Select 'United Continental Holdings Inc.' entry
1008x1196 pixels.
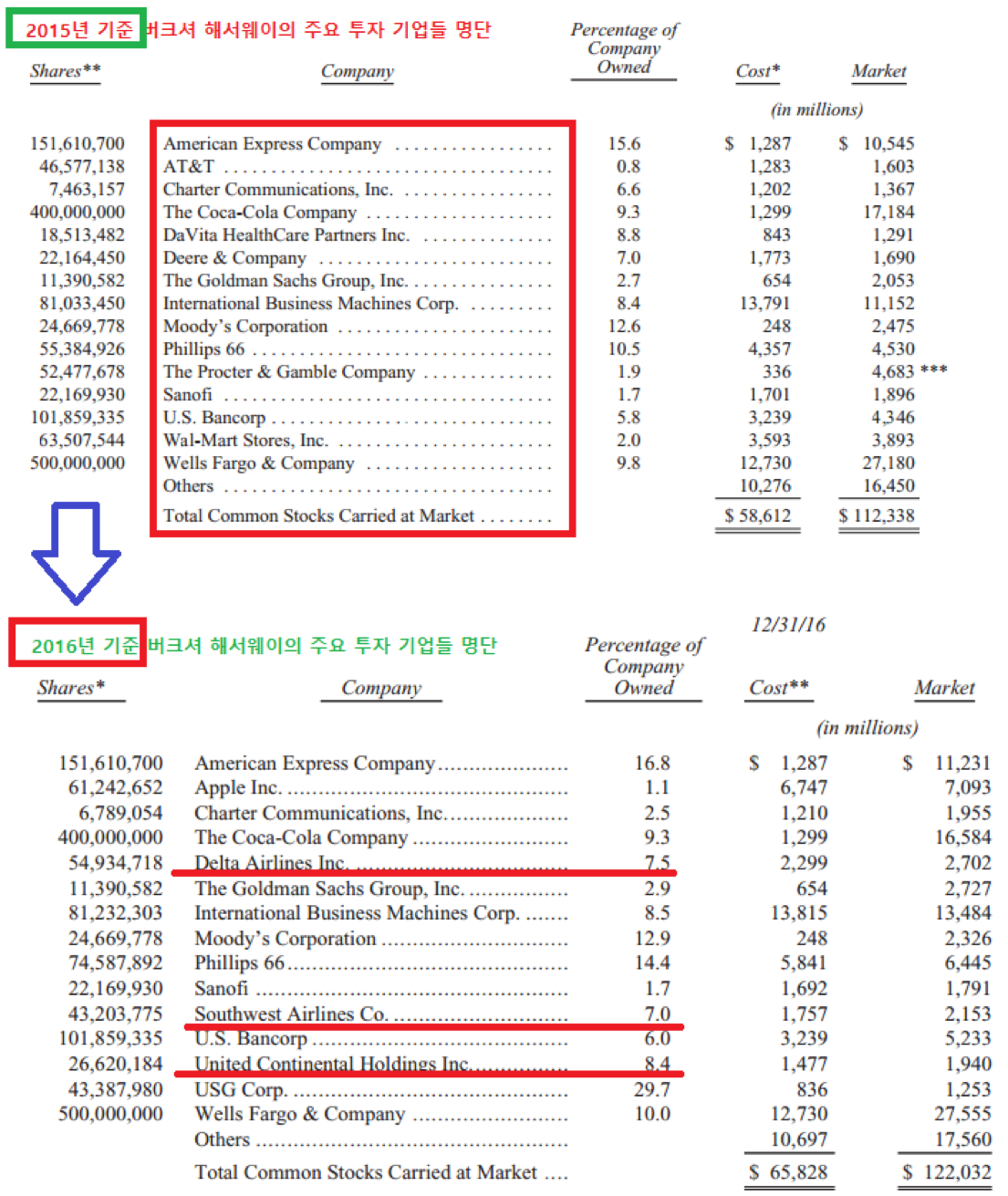coord(332,1064)
